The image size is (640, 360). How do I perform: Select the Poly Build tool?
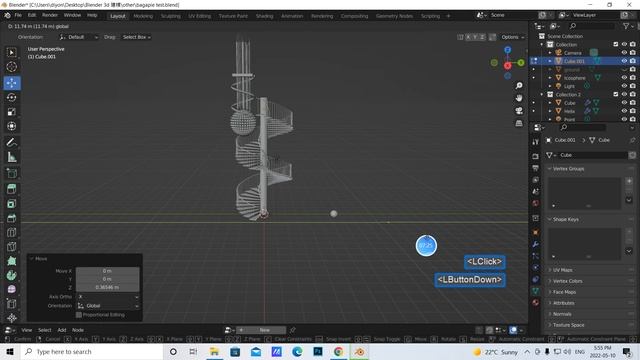(x=12, y=261)
